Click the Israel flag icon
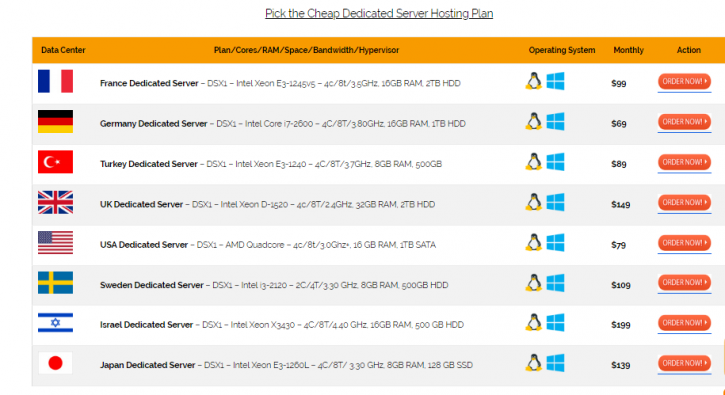725x395 pixels. click(x=55, y=323)
